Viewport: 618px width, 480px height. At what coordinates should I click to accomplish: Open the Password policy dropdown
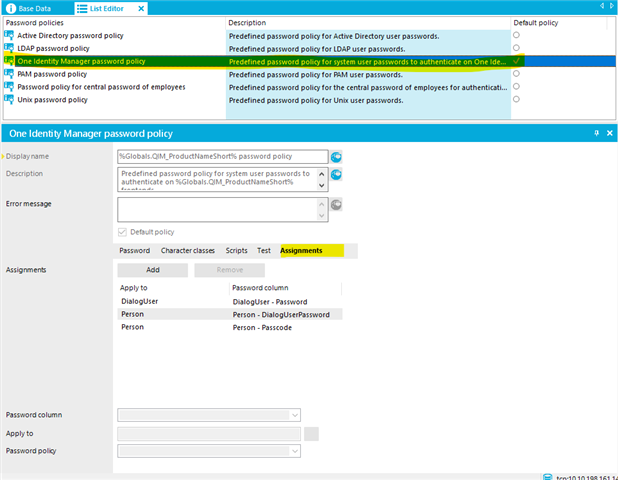pos(295,451)
